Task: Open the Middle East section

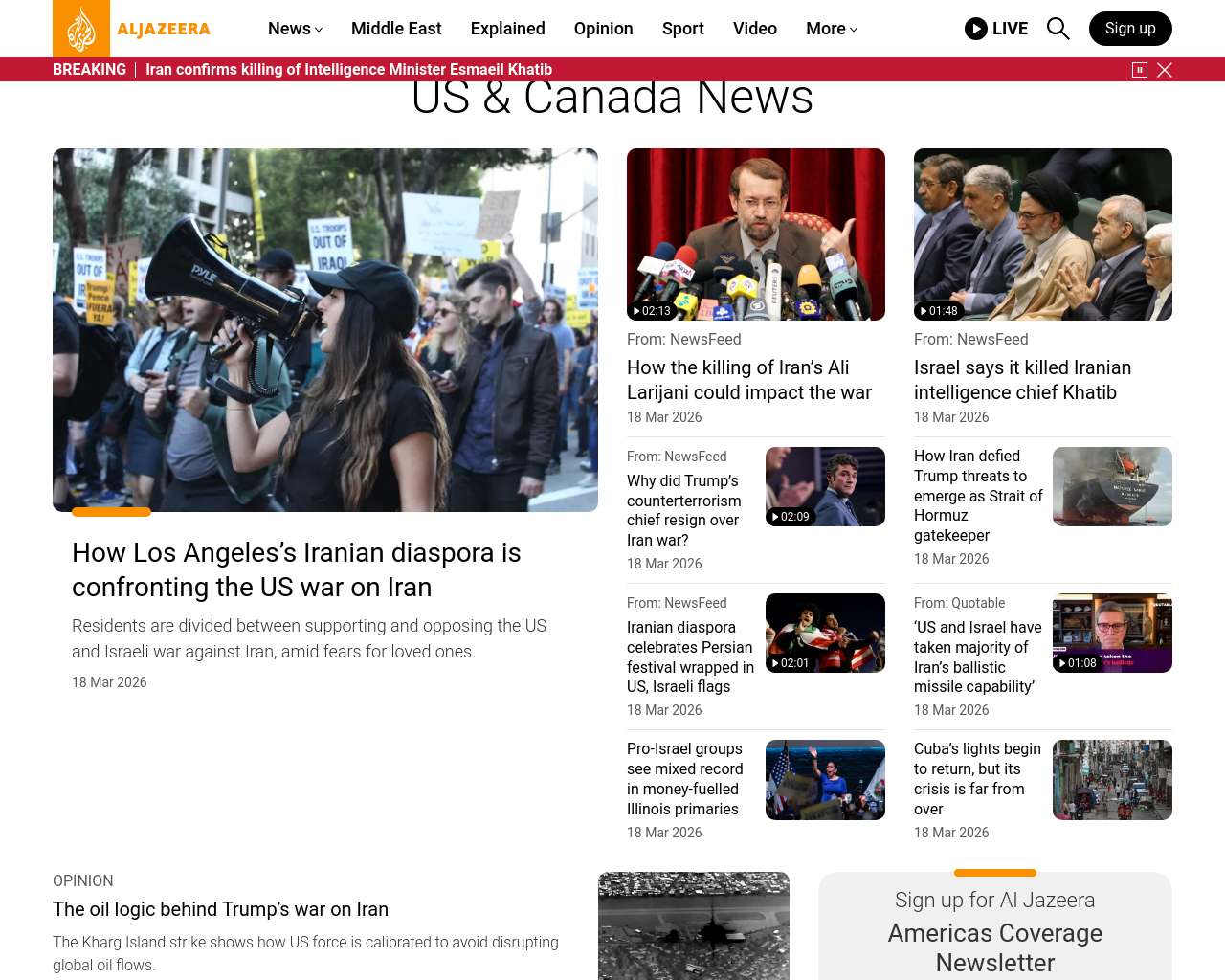Action: (x=396, y=29)
